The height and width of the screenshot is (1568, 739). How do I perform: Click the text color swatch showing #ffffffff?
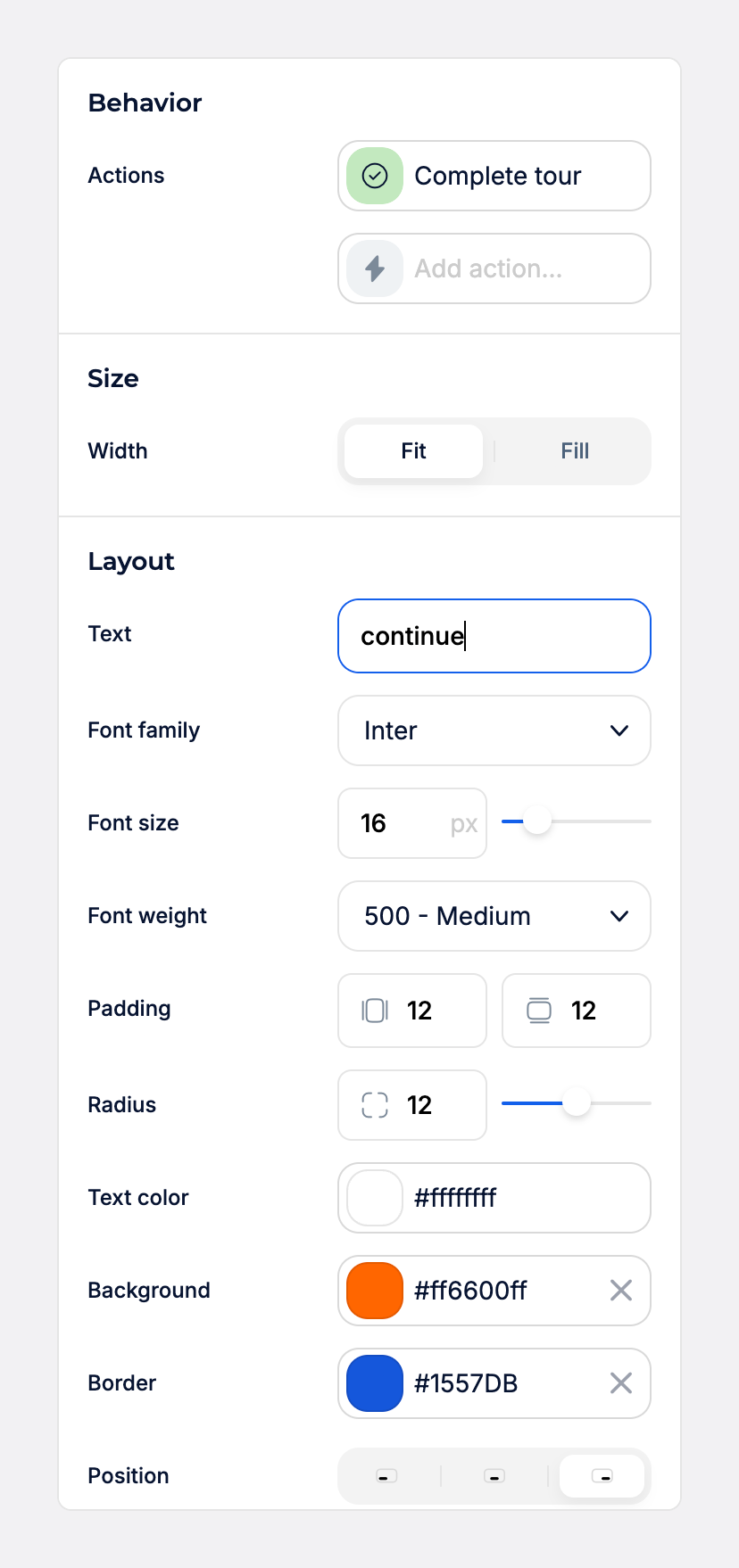click(x=374, y=1198)
